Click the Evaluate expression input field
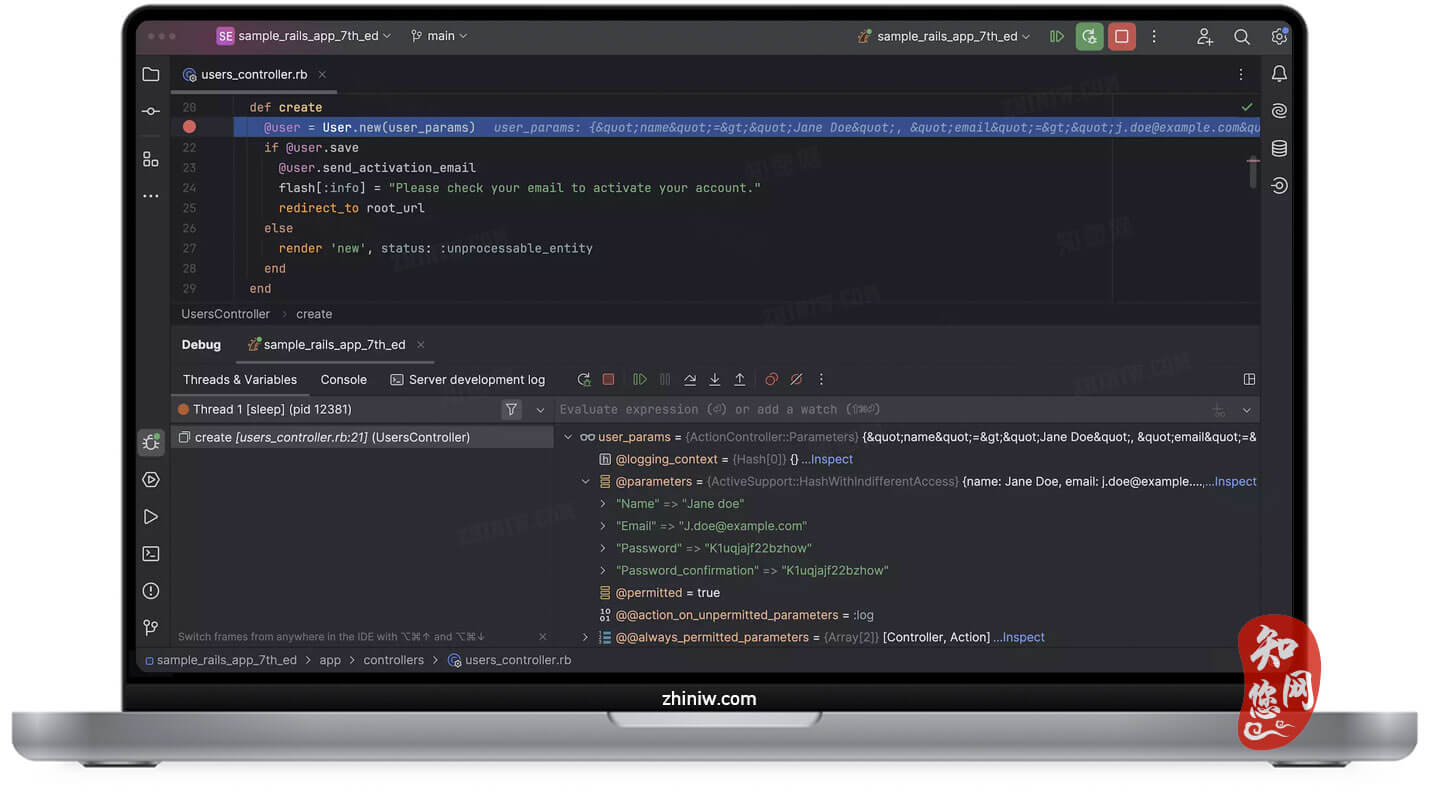 (x=880, y=410)
